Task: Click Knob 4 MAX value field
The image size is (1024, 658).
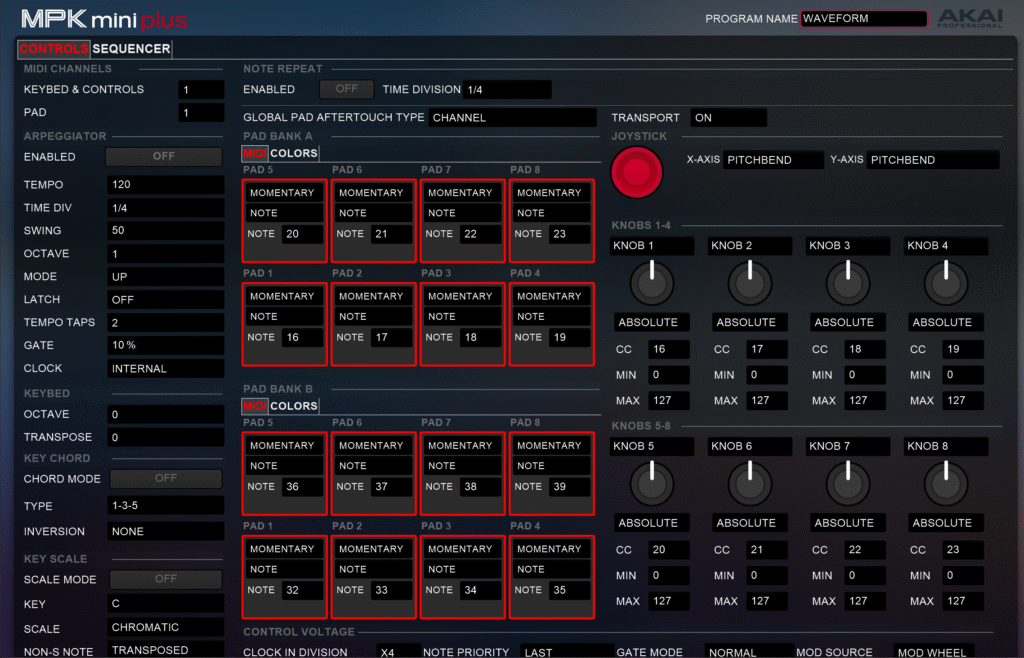Action: (963, 401)
